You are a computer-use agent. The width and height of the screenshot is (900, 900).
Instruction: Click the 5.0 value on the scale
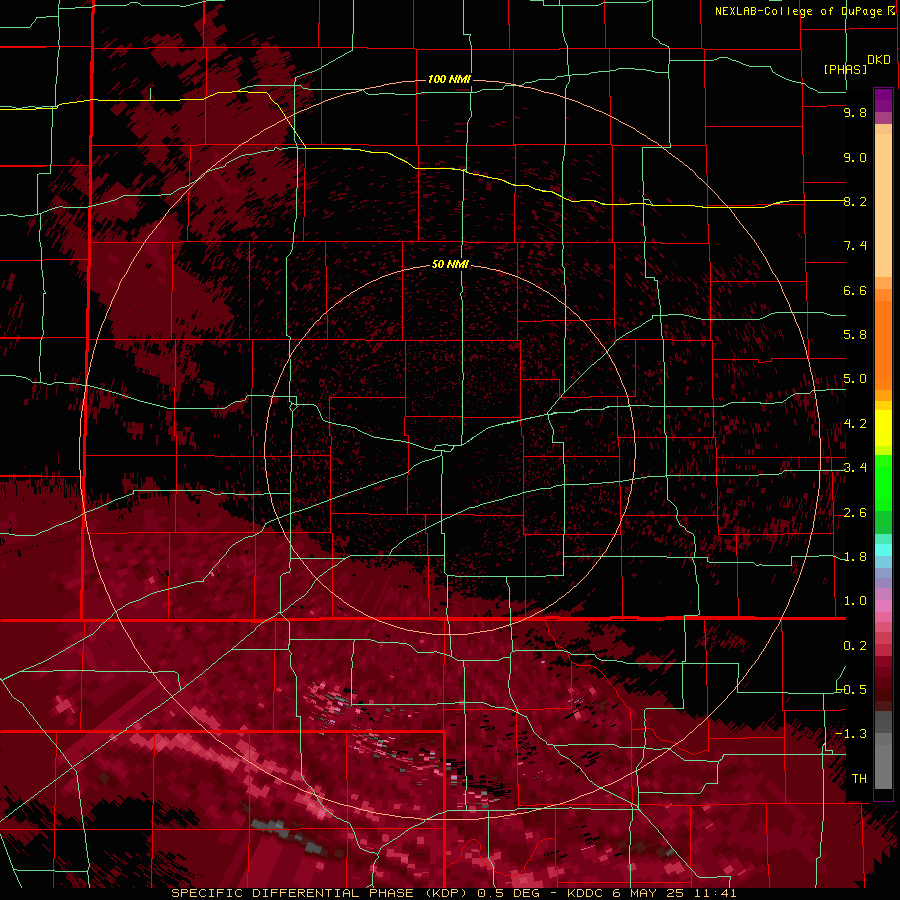[x=855, y=379]
